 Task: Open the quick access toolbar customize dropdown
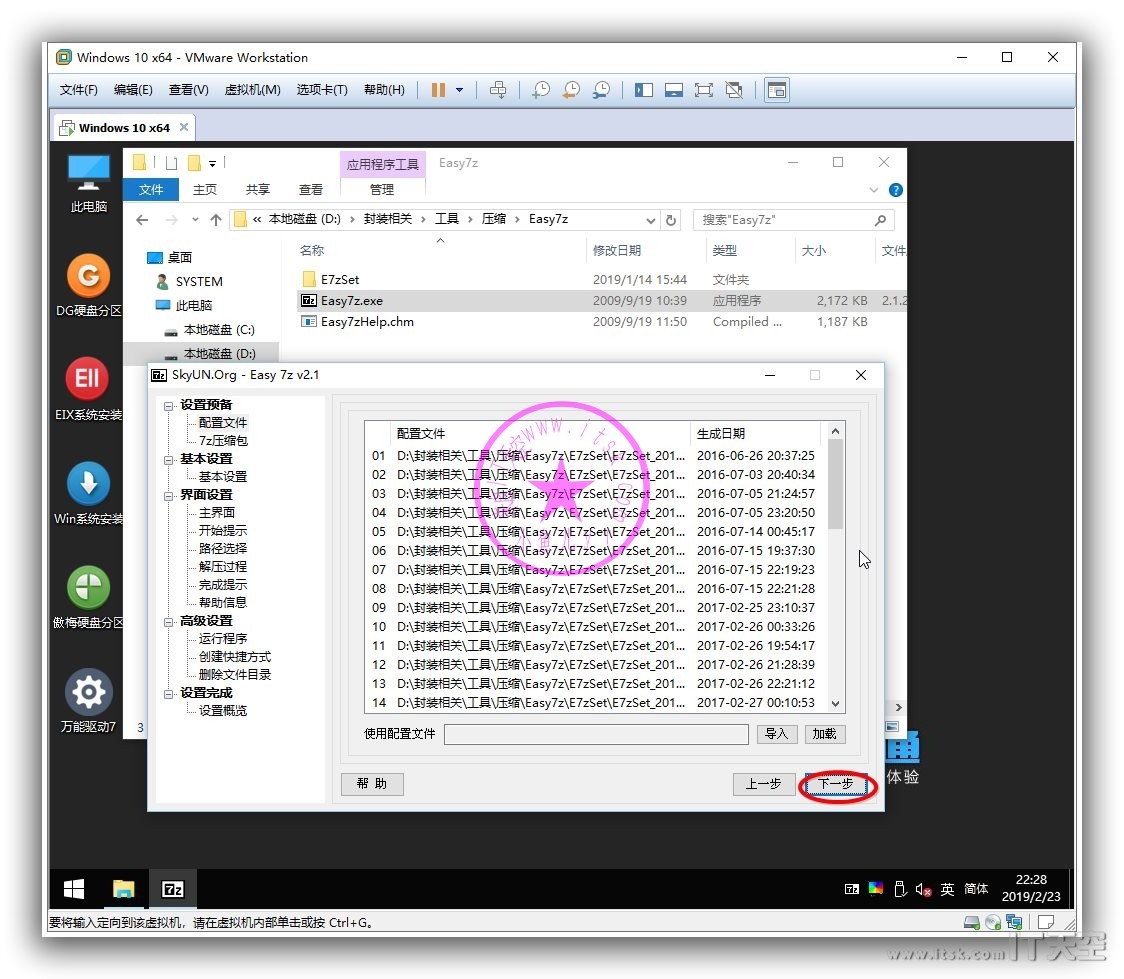[x=212, y=163]
